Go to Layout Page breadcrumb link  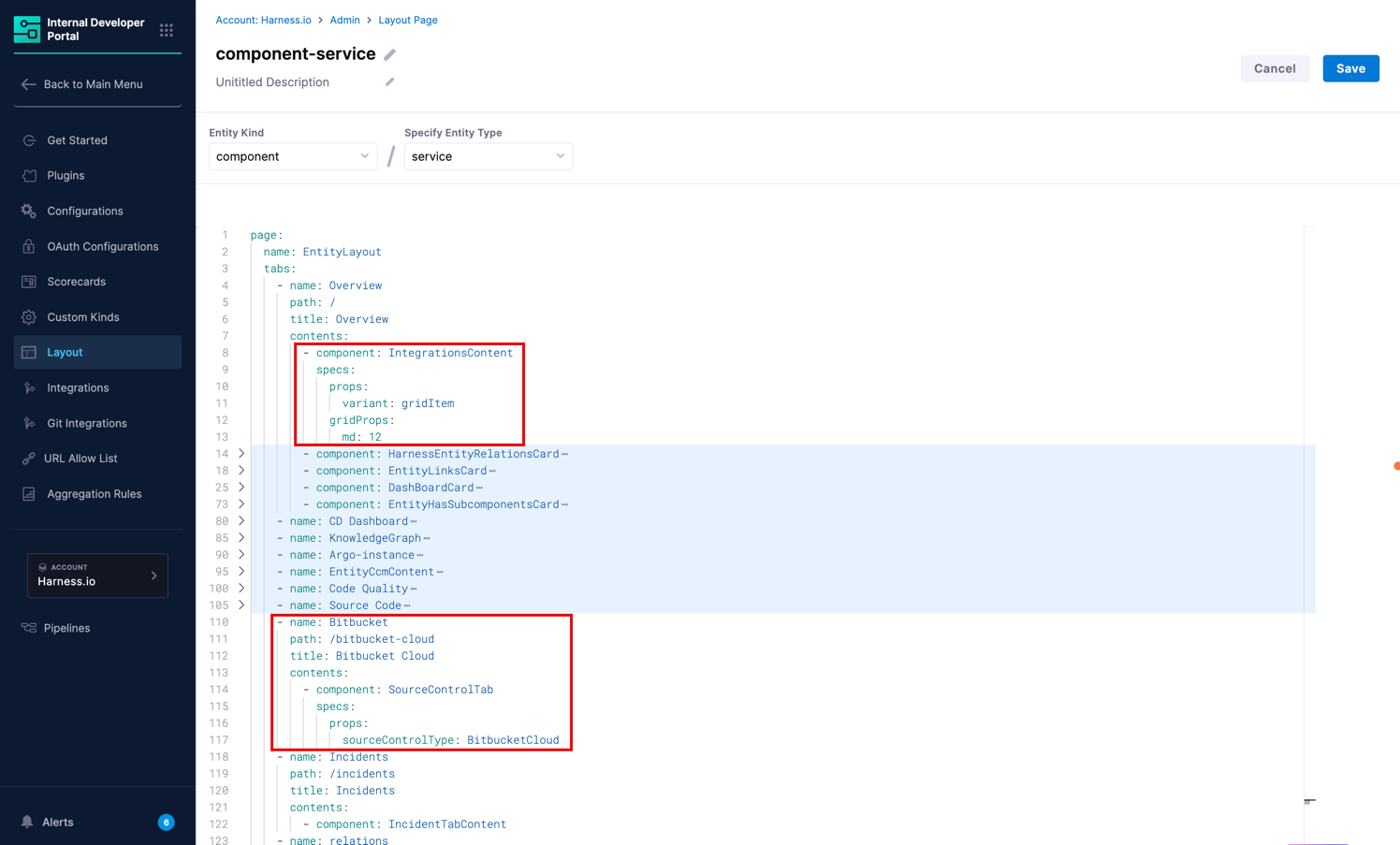[x=408, y=20]
